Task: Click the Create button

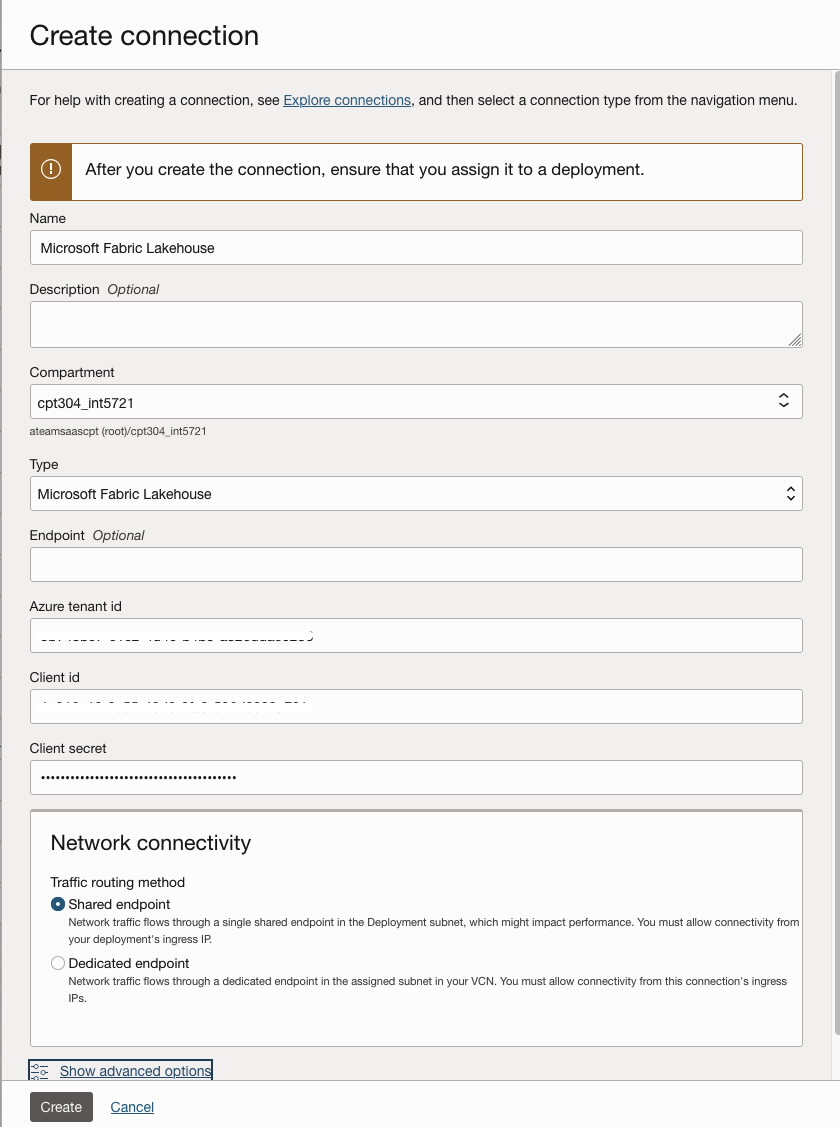Action: (60, 1107)
